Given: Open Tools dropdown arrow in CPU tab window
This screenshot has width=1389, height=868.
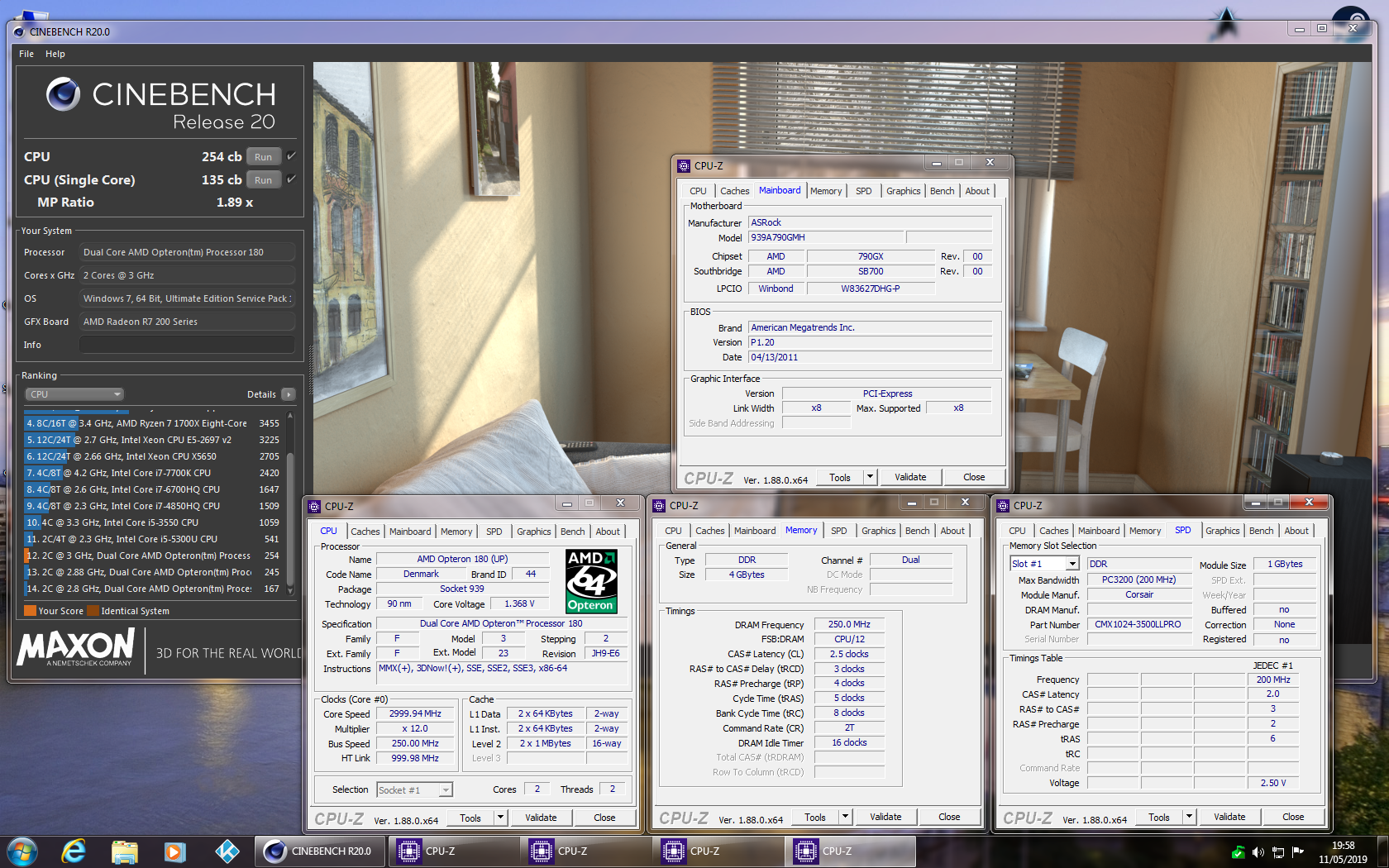Looking at the screenshot, I should tap(500, 818).
